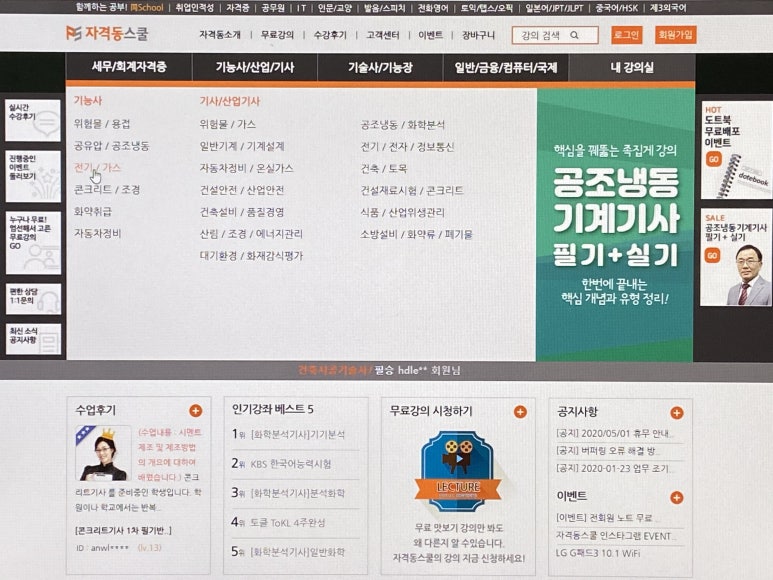Select 일반기계 / 기계설계
The image size is (773, 580).
tap(242, 146)
